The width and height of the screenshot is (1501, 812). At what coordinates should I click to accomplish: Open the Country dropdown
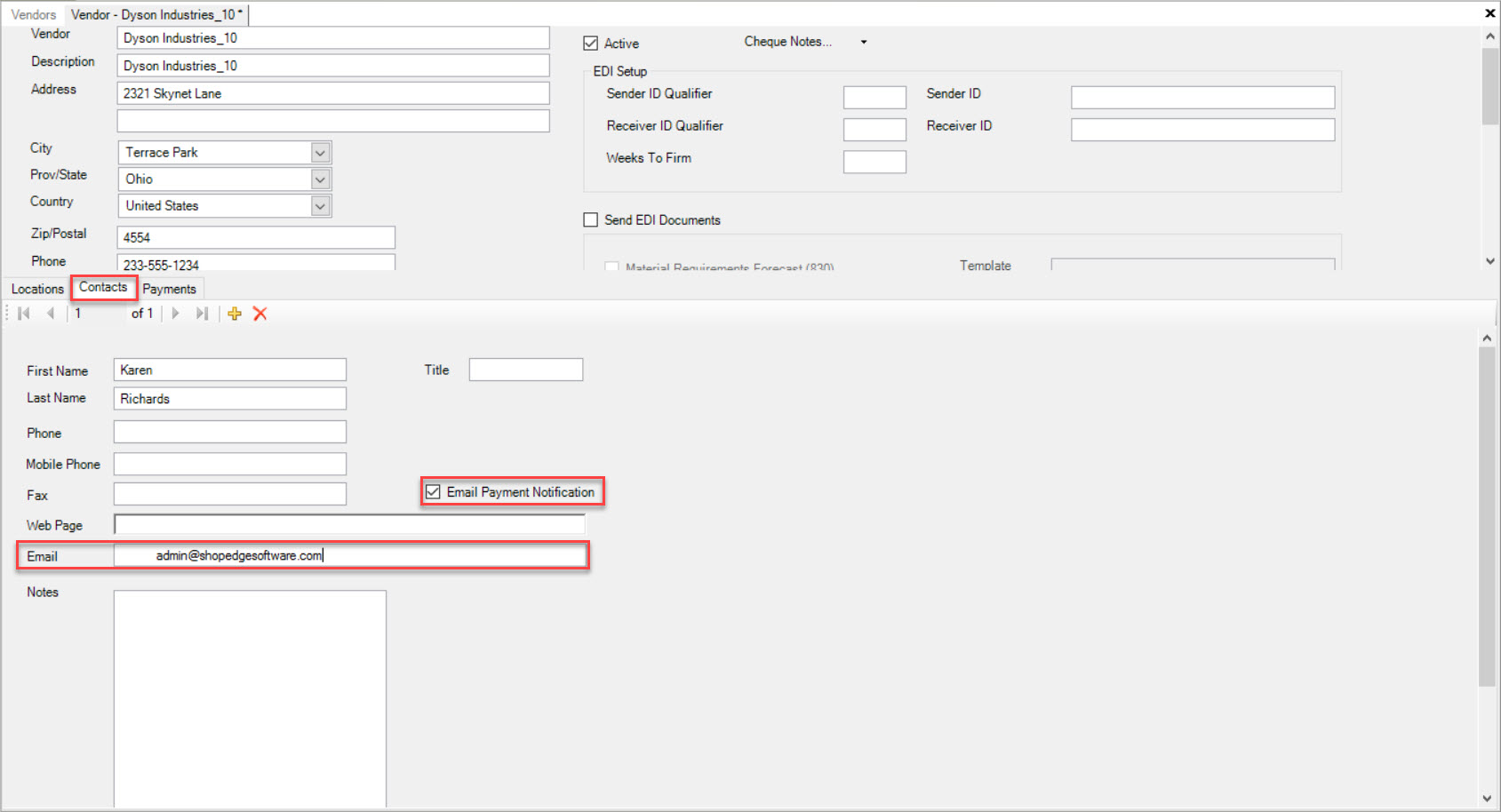(321, 206)
